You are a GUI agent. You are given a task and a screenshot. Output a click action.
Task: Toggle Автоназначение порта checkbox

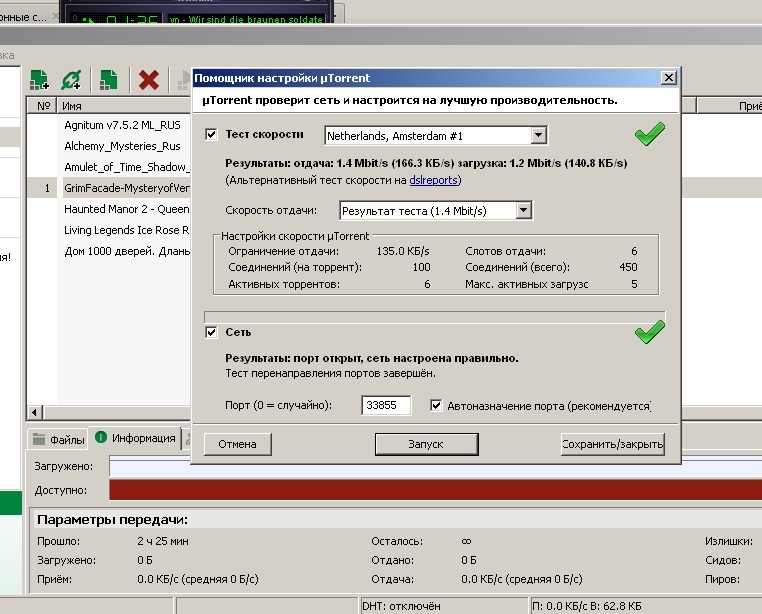click(436, 405)
